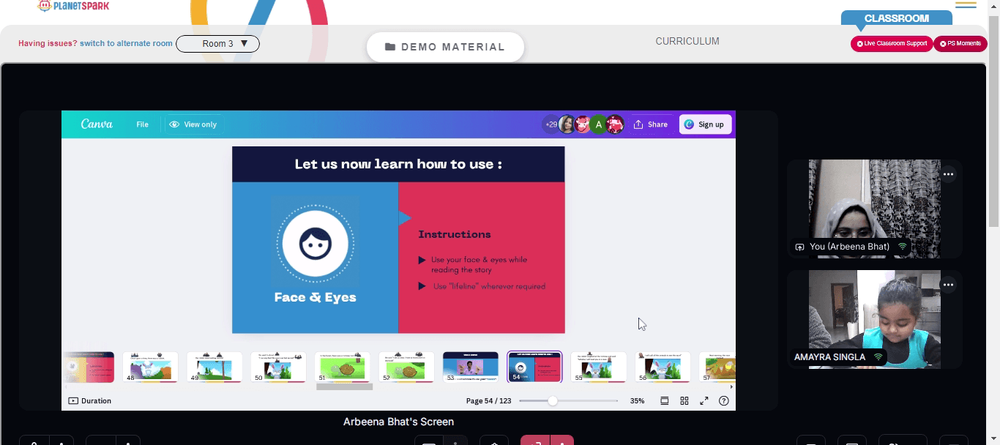The width and height of the screenshot is (1000, 445).
Task: Click the Canva Share button
Action: point(651,124)
